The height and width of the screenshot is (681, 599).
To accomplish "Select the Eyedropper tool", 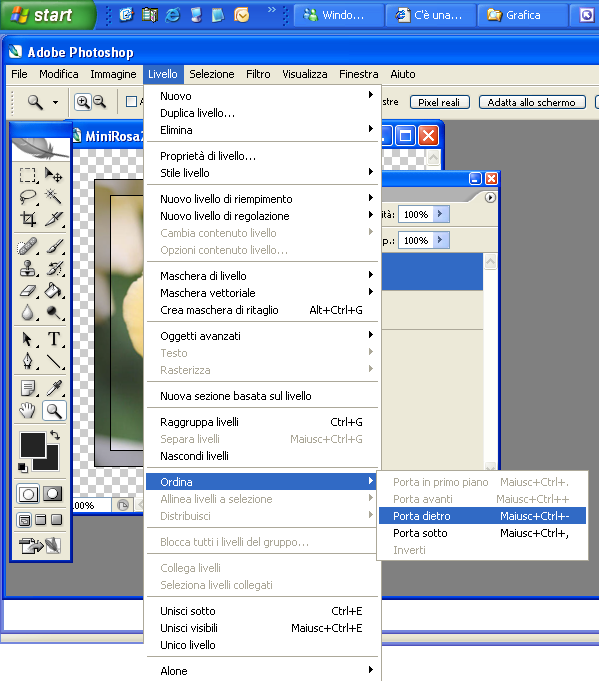I will coord(54,388).
